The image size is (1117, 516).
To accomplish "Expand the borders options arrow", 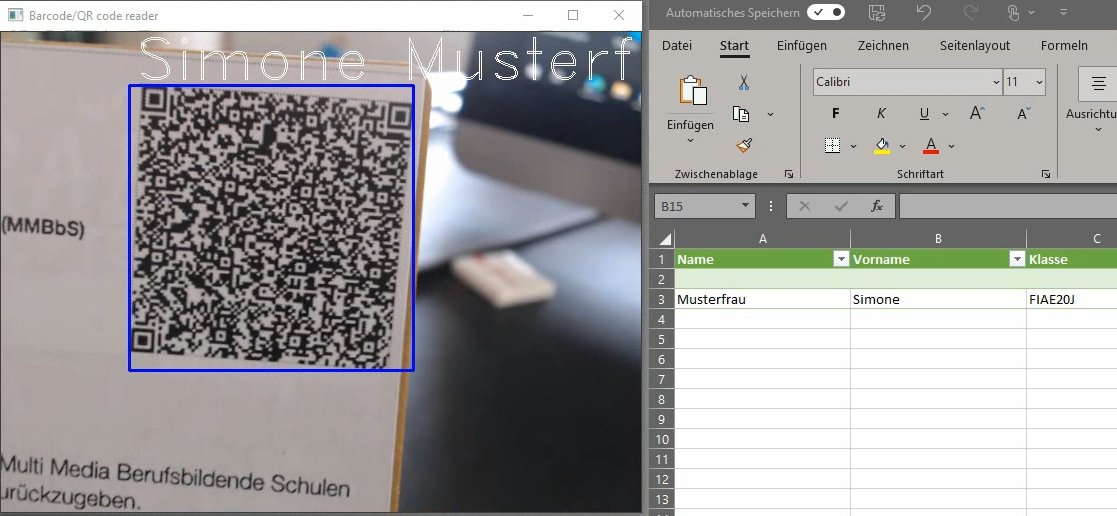I will (853, 146).
